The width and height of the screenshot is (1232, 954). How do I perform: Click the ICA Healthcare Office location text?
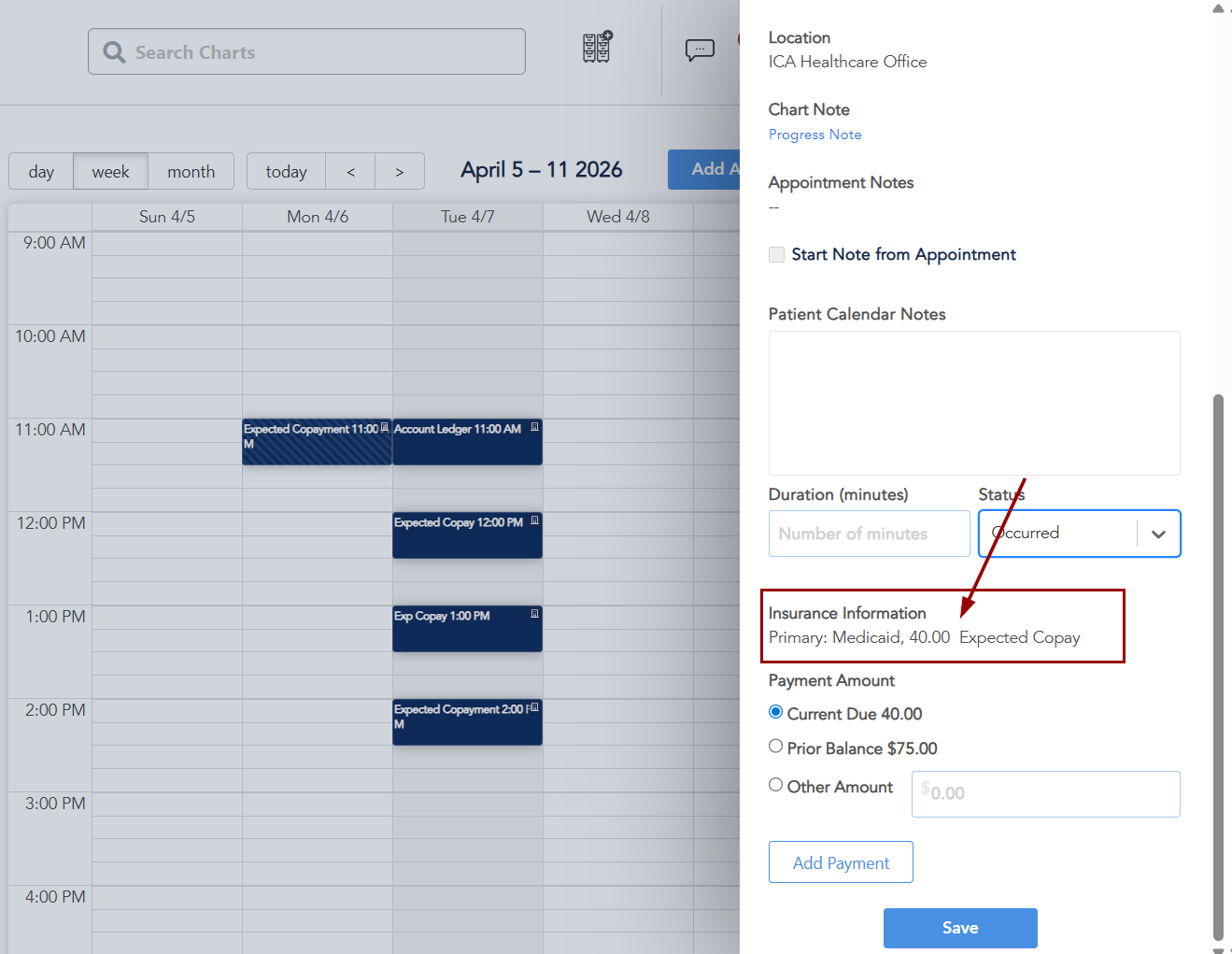click(848, 62)
